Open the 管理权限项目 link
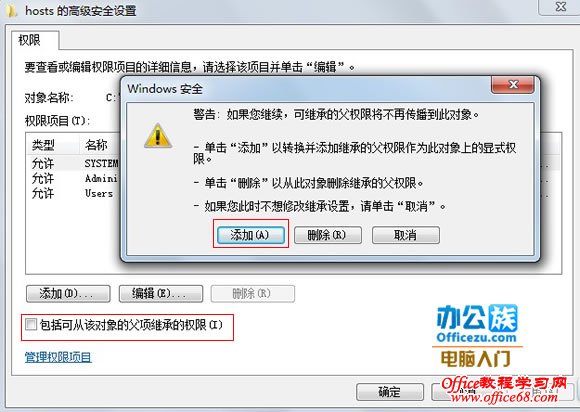The height and width of the screenshot is (412, 580). coord(58,357)
